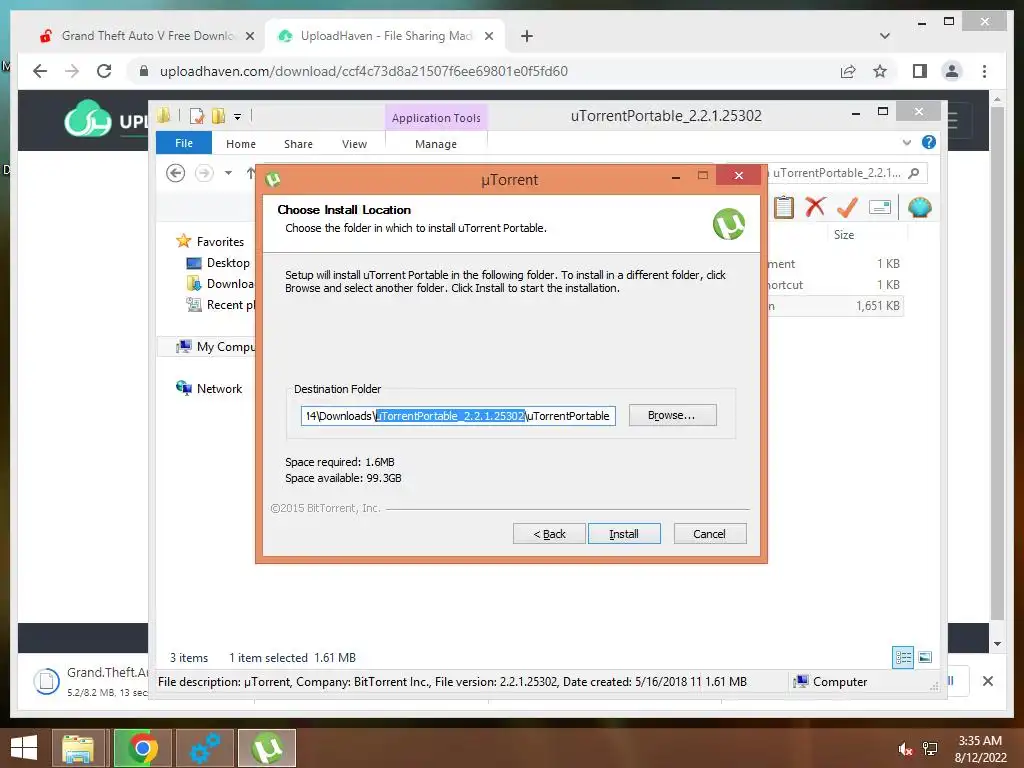Click Browse to pick another destination folder
This screenshot has width=1024, height=768.
(672, 415)
